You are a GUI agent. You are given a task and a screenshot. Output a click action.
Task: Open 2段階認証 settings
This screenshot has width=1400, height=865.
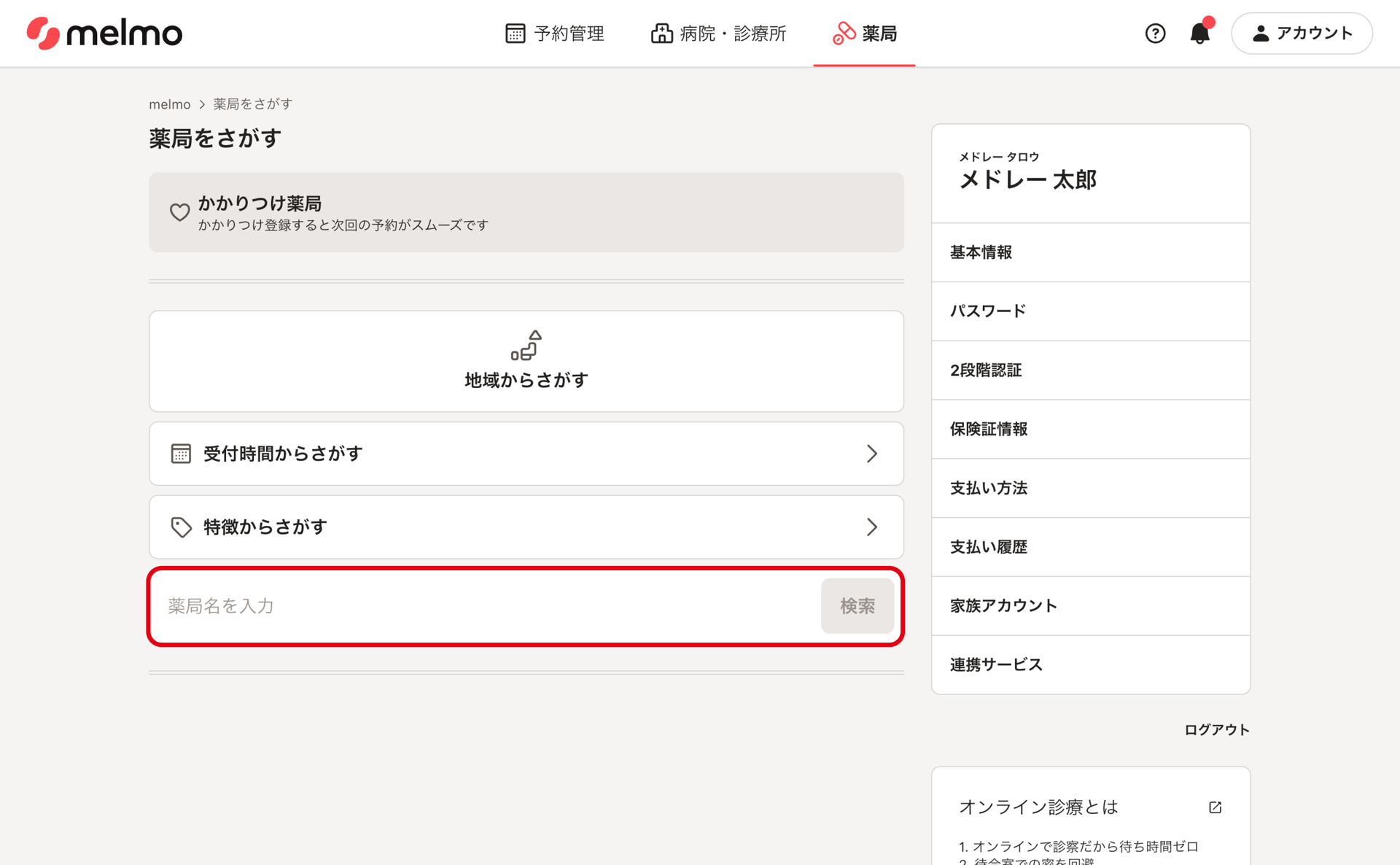[x=985, y=370]
